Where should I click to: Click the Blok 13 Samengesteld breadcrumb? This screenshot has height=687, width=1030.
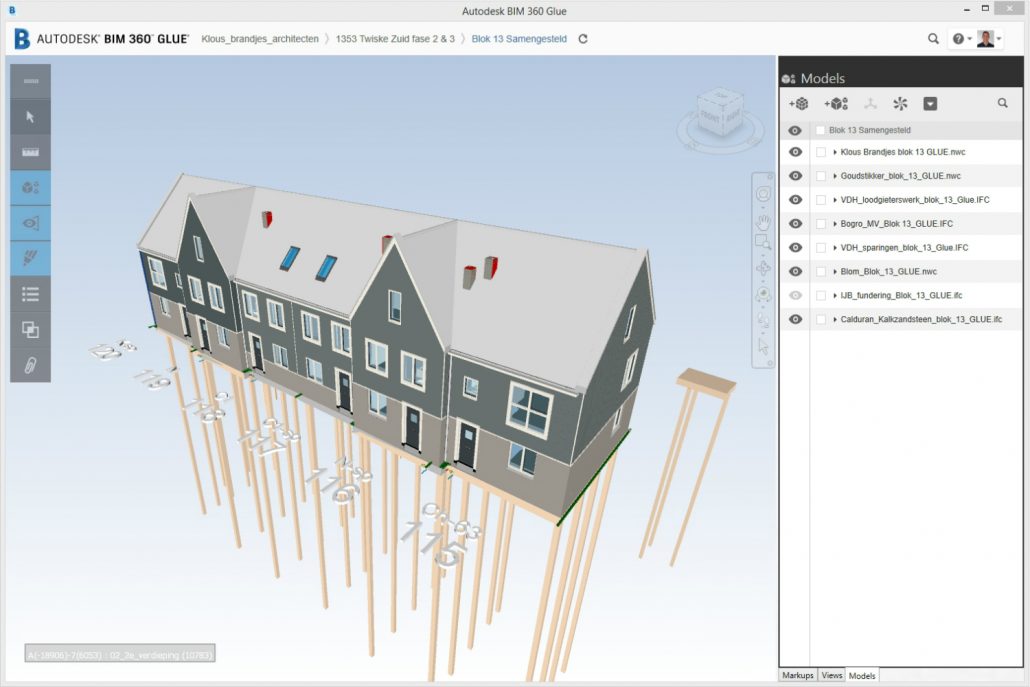(519, 39)
